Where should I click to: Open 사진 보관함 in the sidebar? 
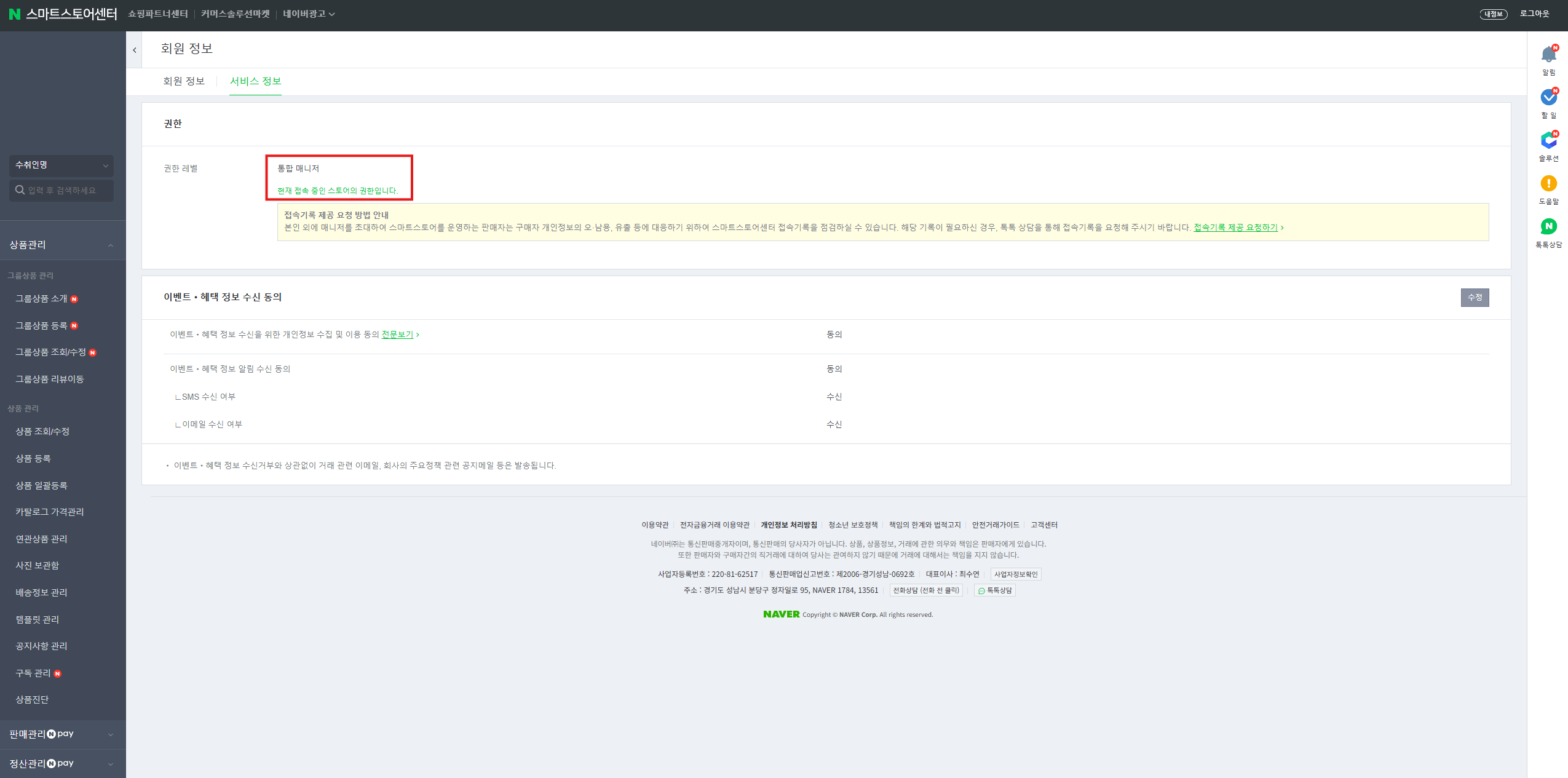tap(37, 566)
